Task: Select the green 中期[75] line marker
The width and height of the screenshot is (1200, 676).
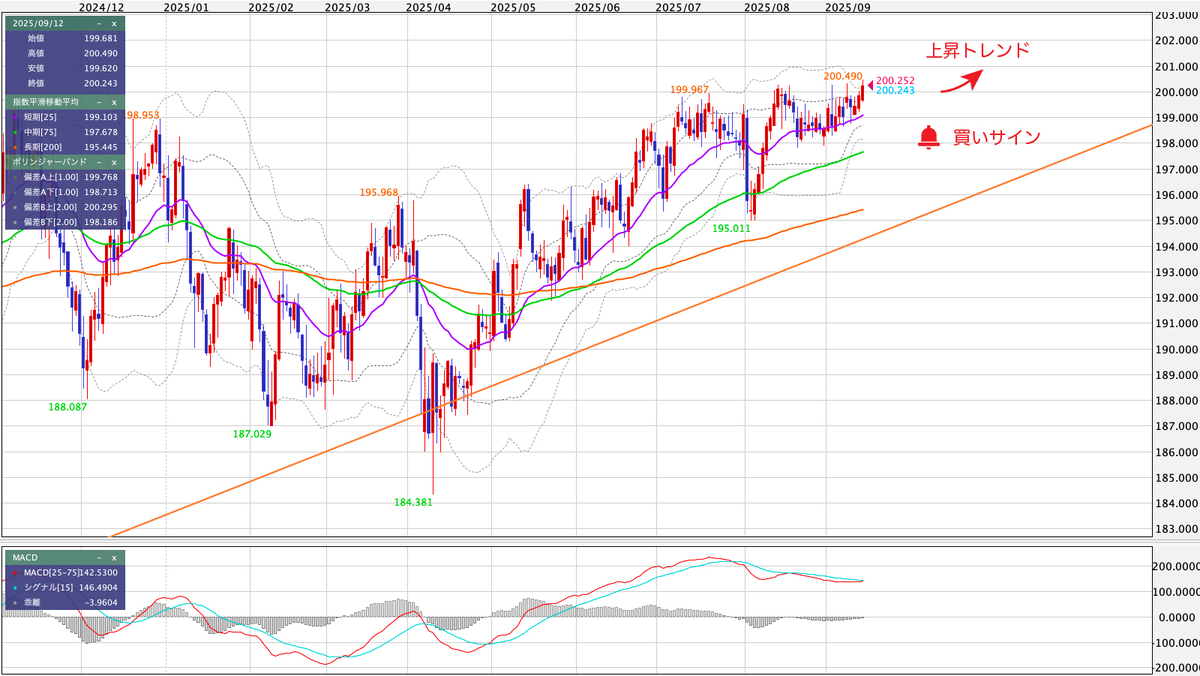Action: [15, 132]
